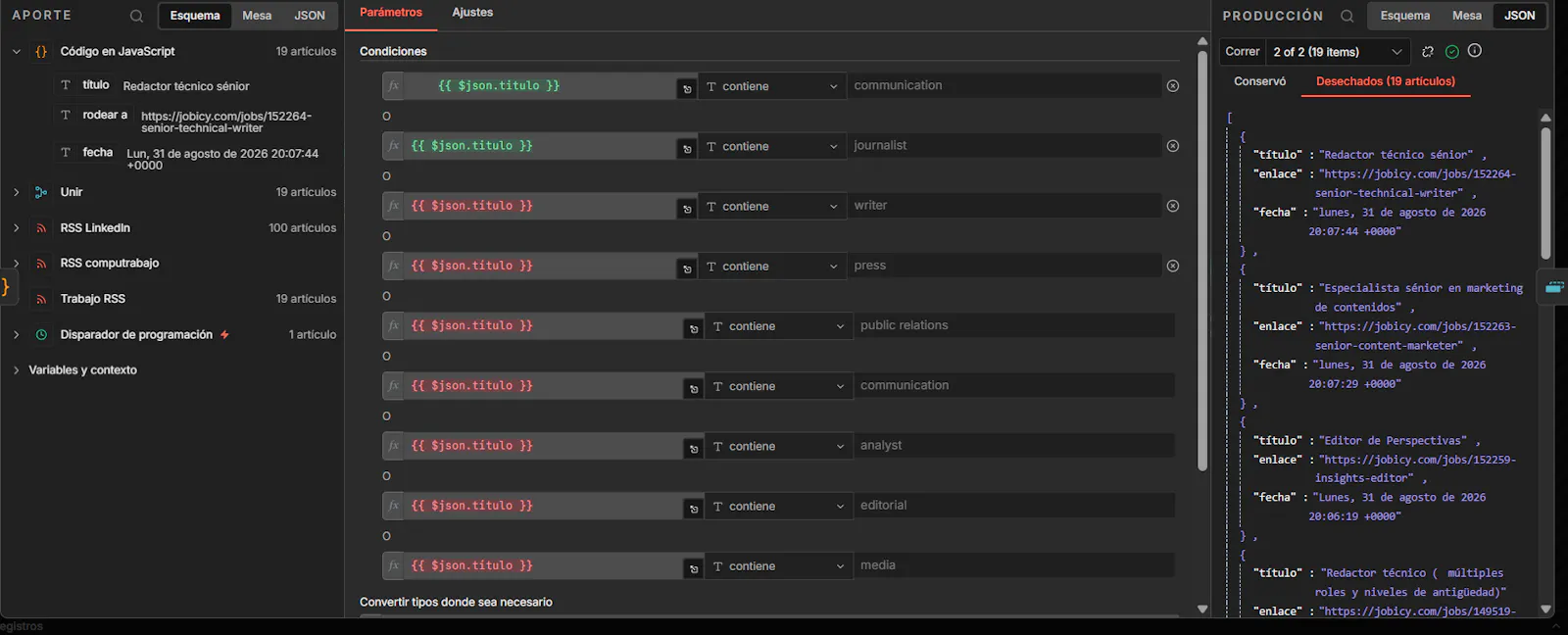Select Esquema view in PRODUCCIÓN panel
This screenshot has height=635, width=1568.
tap(1405, 16)
